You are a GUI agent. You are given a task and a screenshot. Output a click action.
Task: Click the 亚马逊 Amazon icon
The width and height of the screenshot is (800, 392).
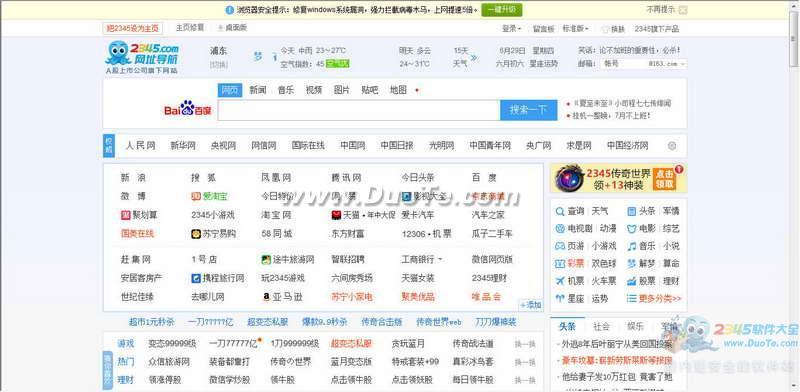266,297
